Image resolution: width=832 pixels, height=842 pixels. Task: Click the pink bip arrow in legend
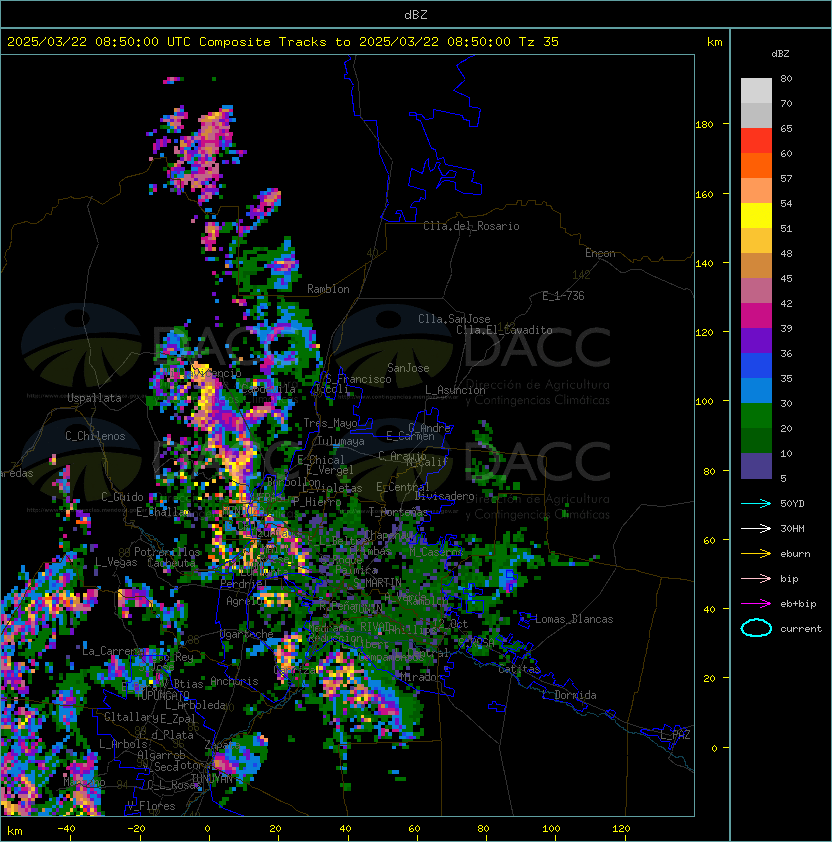(756, 579)
